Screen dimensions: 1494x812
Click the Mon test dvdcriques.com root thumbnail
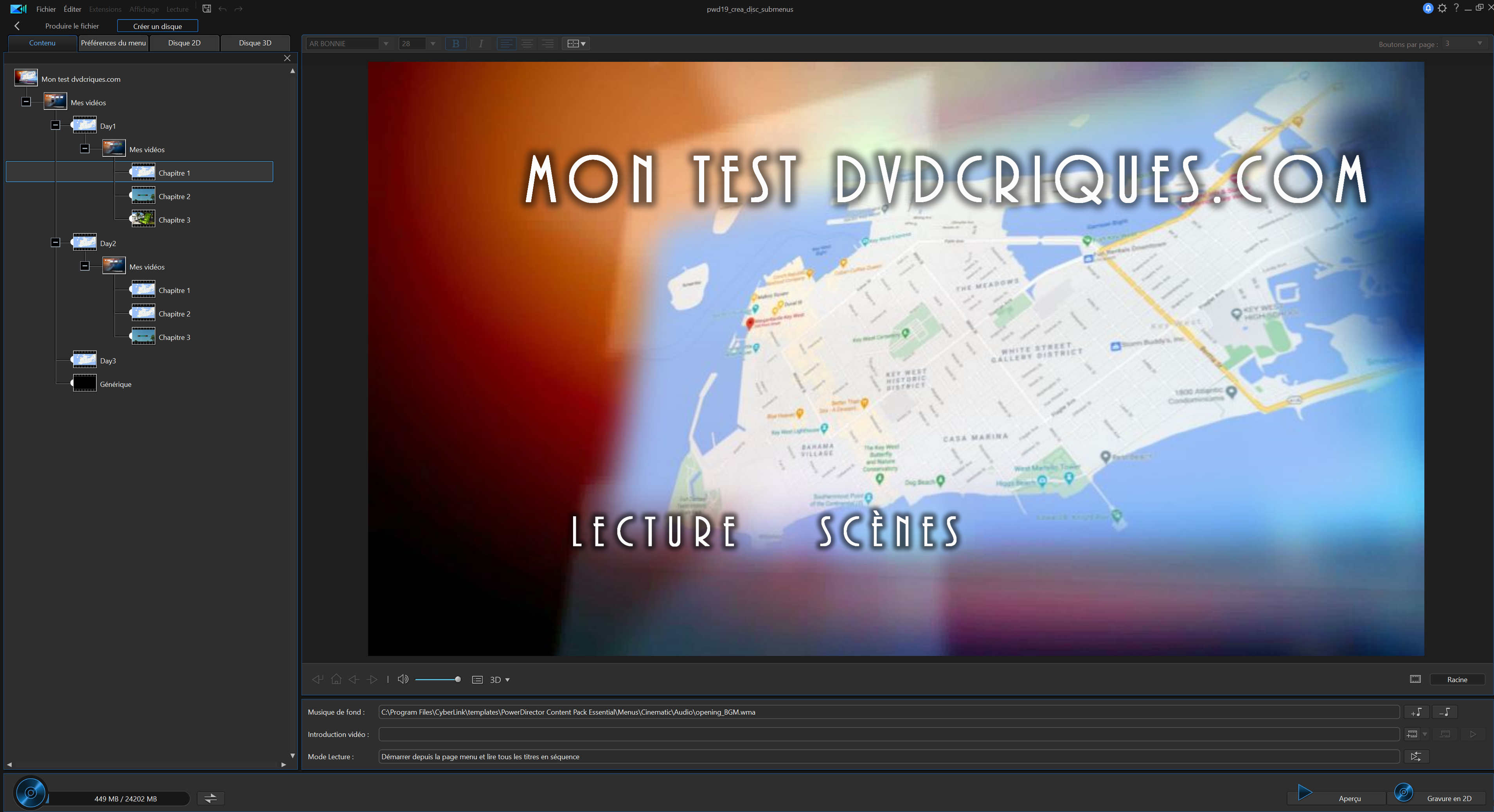pyautogui.click(x=26, y=78)
